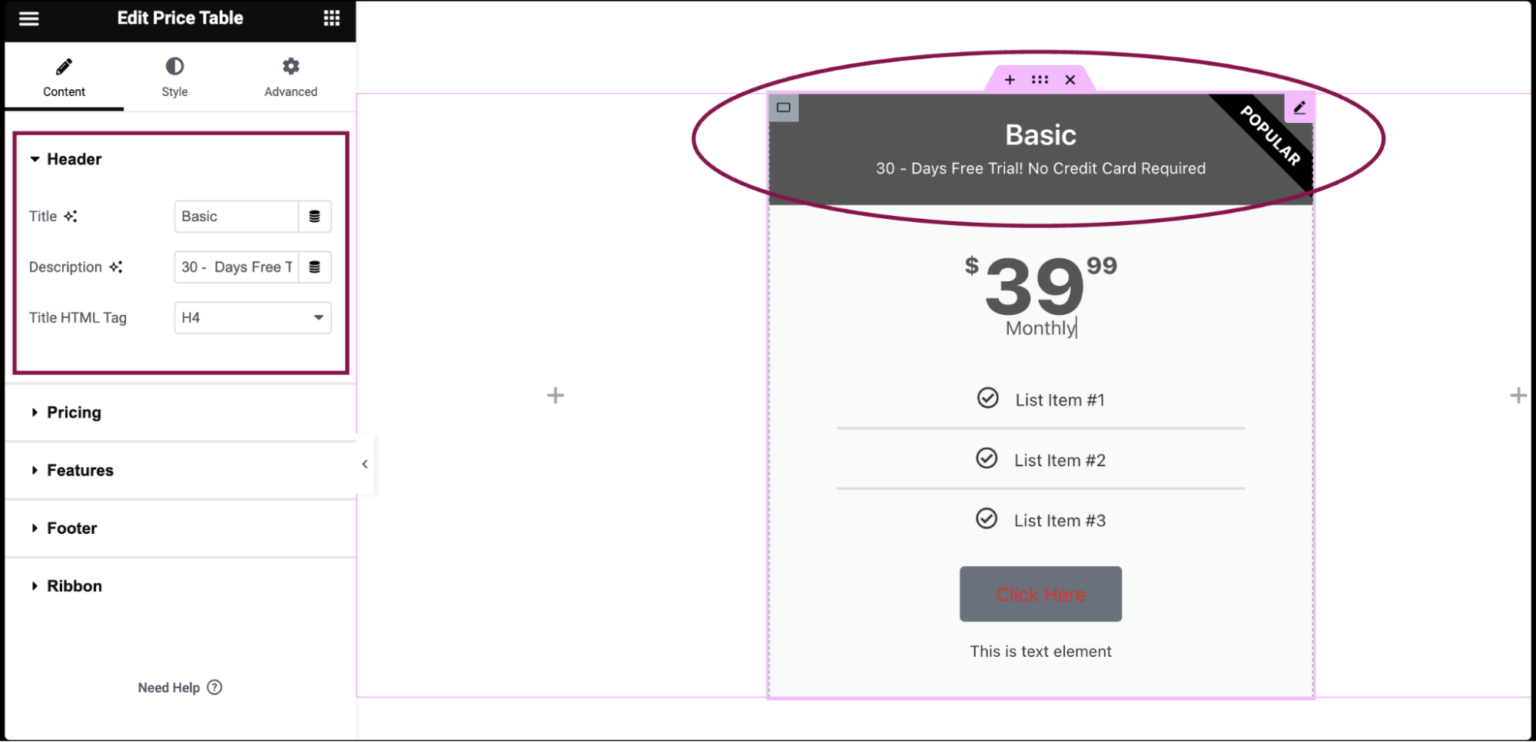
Task: Click the Need Help link
Action: point(180,687)
